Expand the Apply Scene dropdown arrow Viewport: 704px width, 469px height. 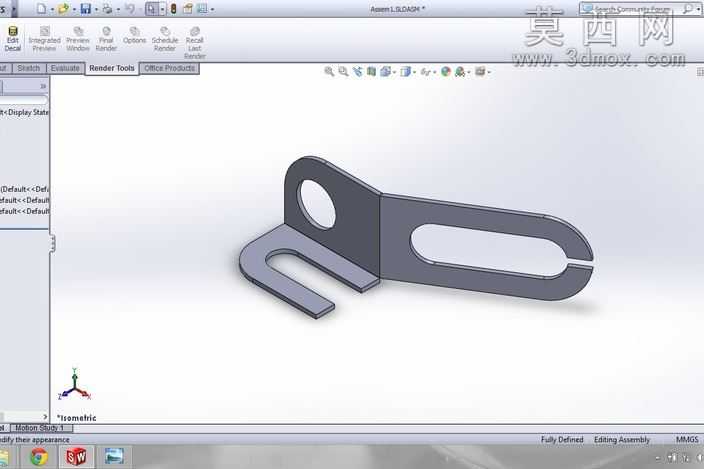[x=469, y=72]
